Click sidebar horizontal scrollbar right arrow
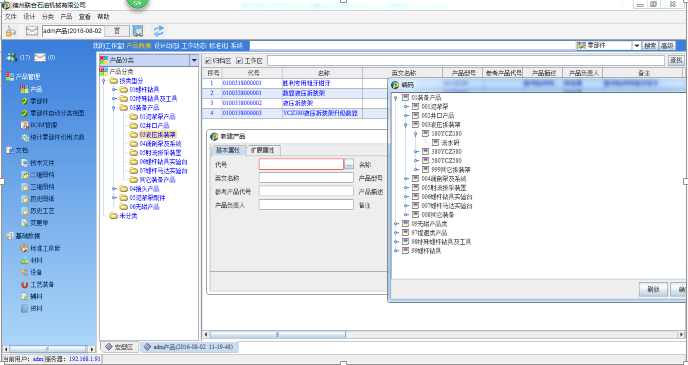This screenshot has width=688, height=365. click(x=92, y=349)
